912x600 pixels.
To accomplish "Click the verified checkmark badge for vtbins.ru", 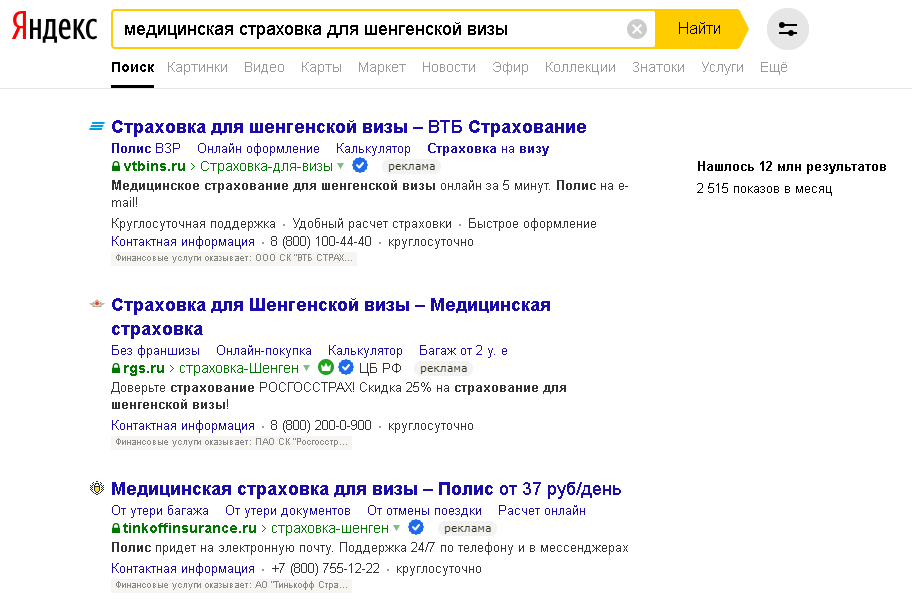I will [x=360, y=166].
